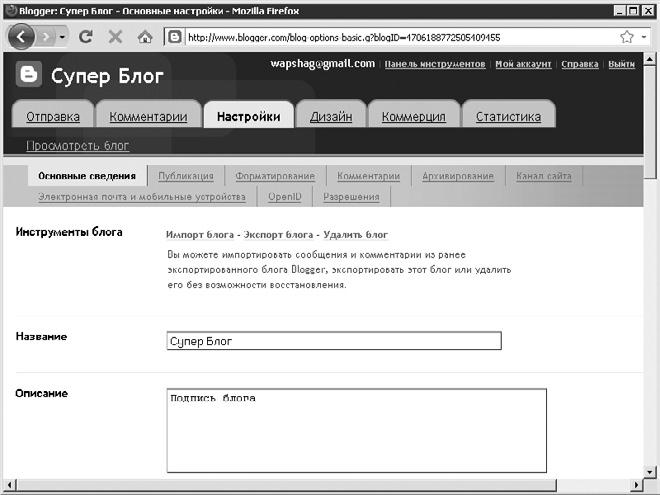Maximize the Firefox window
Image resolution: width=660 pixels, height=495 pixels.
click(633, 11)
